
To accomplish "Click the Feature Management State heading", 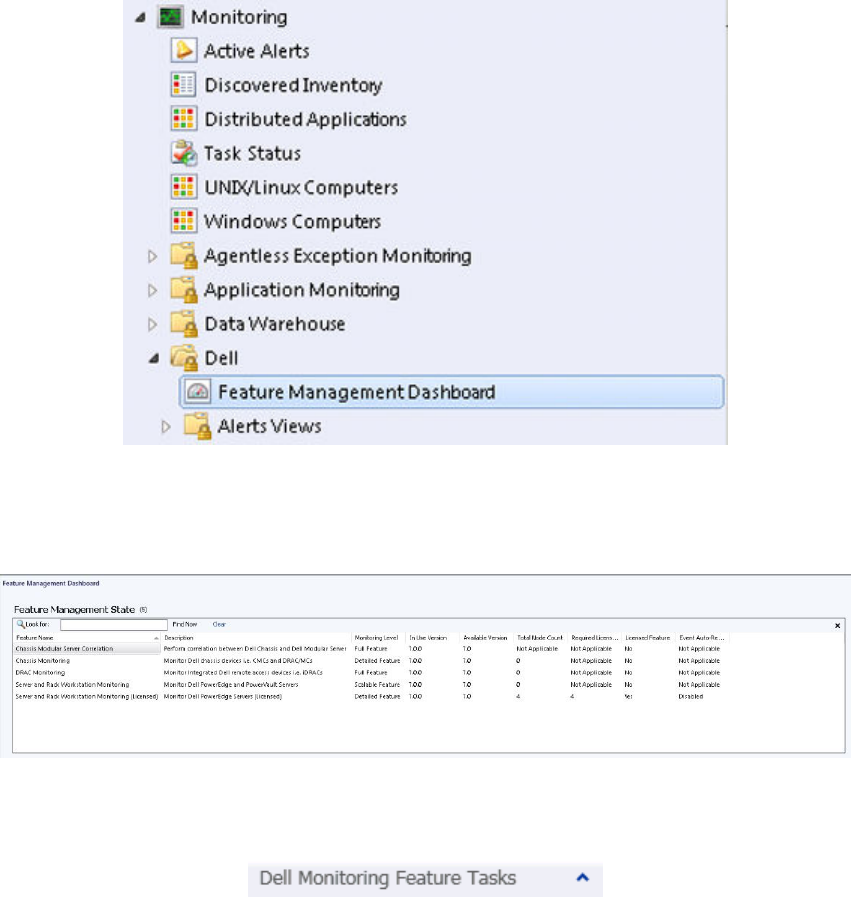I will click(x=74, y=610).
